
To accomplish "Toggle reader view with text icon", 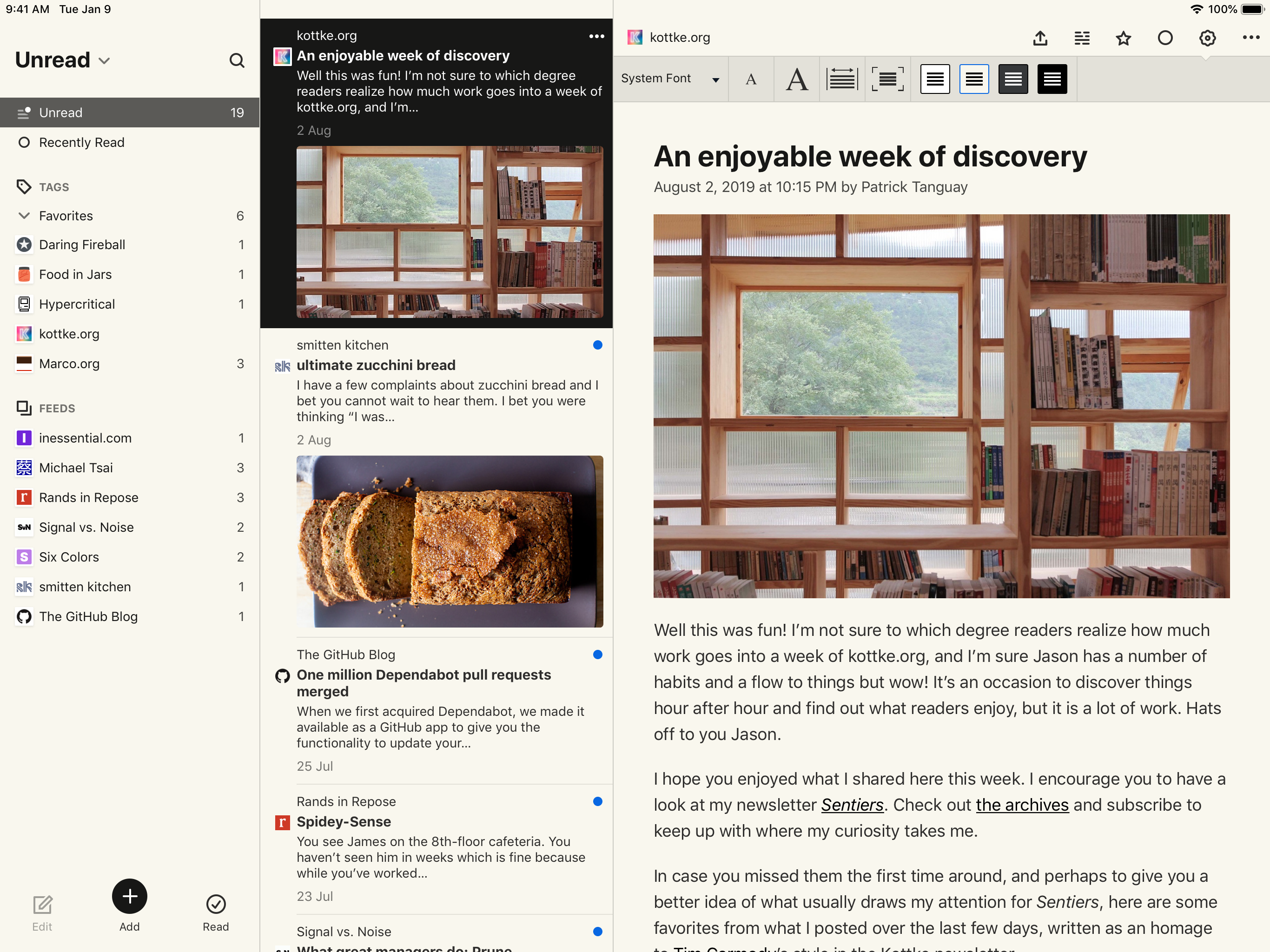I will click(x=1082, y=38).
